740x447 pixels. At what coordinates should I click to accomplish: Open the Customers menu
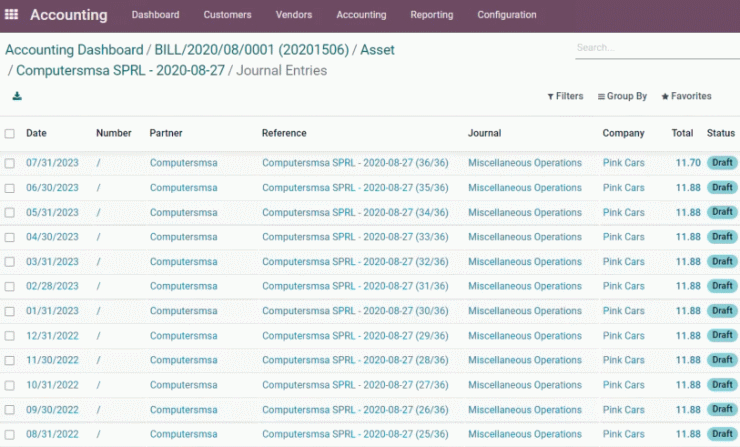tap(227, 15)
